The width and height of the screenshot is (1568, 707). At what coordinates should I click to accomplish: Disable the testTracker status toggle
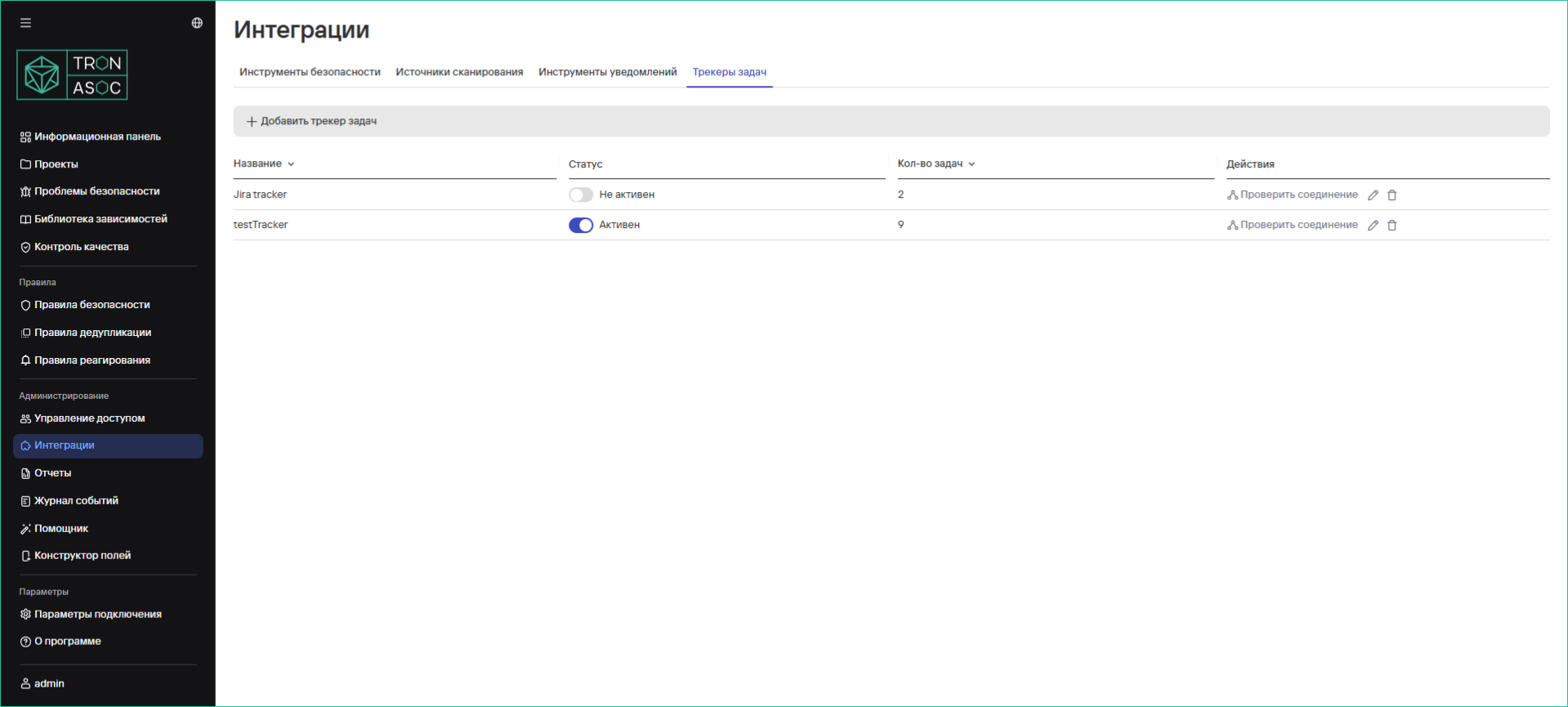point(580,226)
